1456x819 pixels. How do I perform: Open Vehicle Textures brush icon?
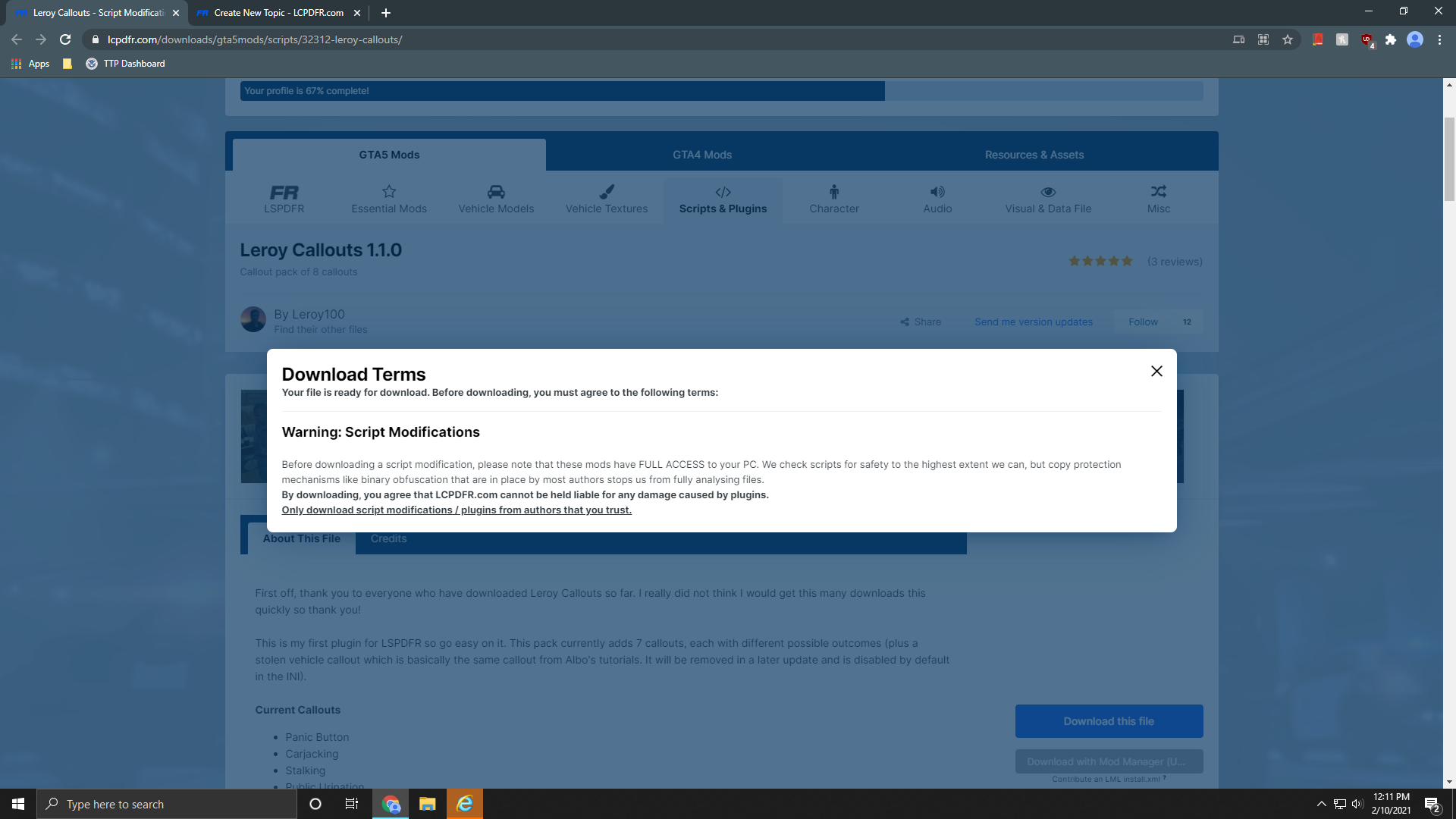607,192
